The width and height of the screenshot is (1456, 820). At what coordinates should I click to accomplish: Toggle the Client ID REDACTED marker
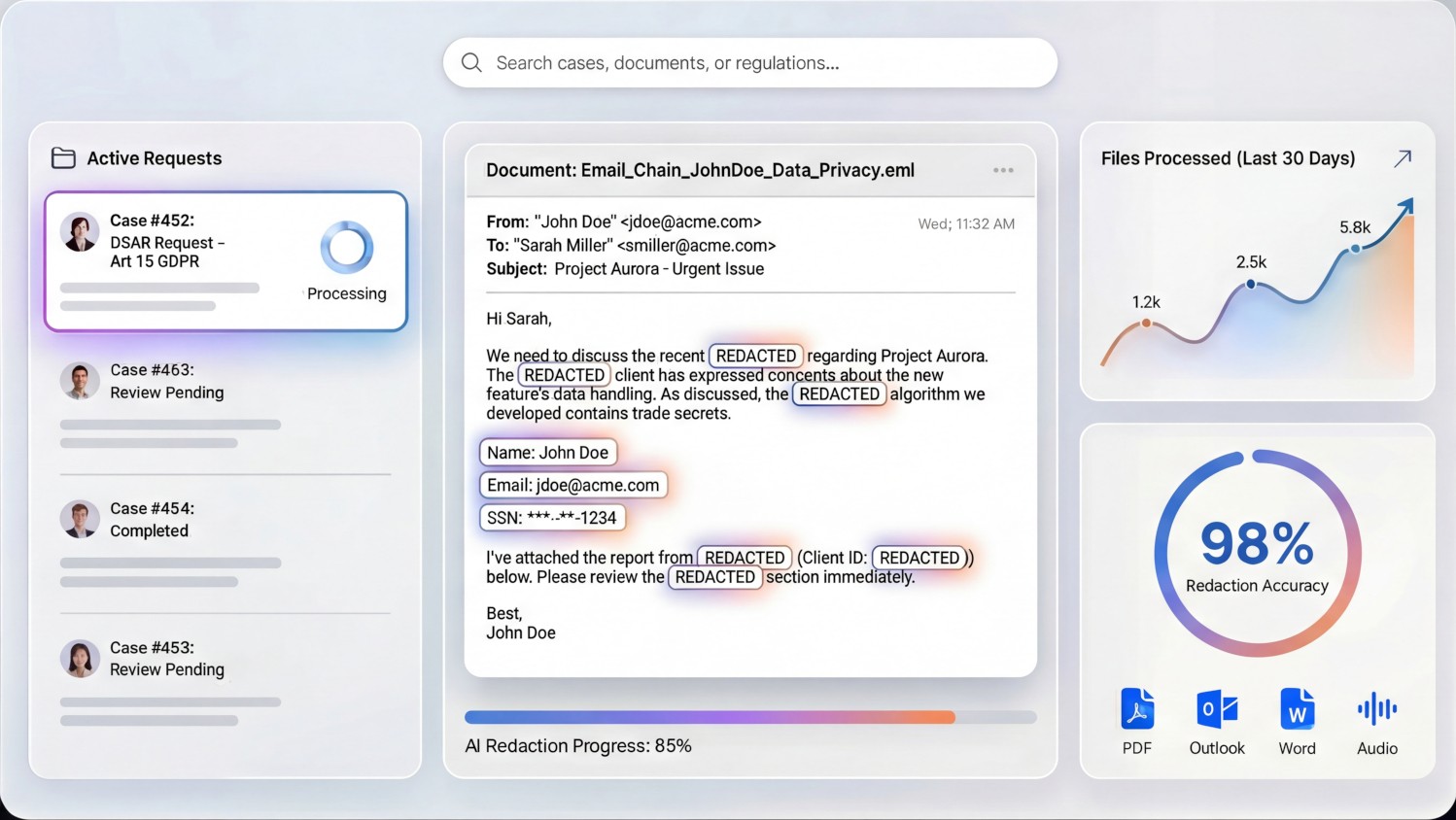coord(919,558)
